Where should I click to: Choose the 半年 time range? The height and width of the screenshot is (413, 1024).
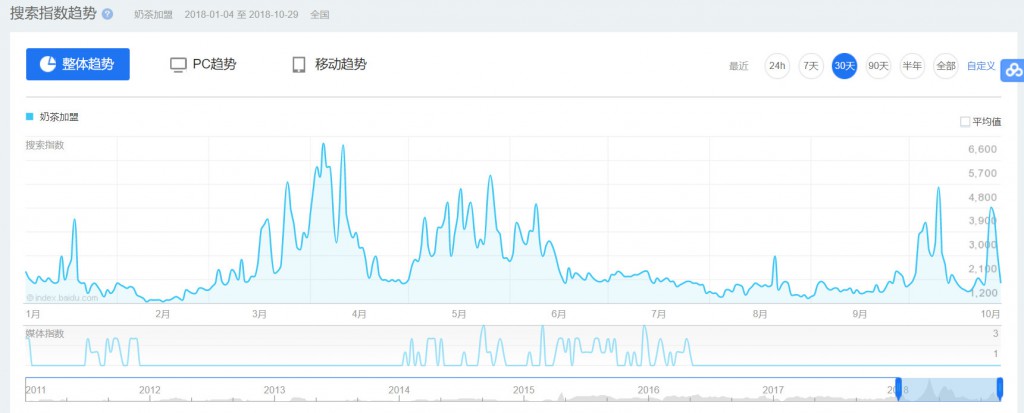pyautogui.click(x=912, y=66)
